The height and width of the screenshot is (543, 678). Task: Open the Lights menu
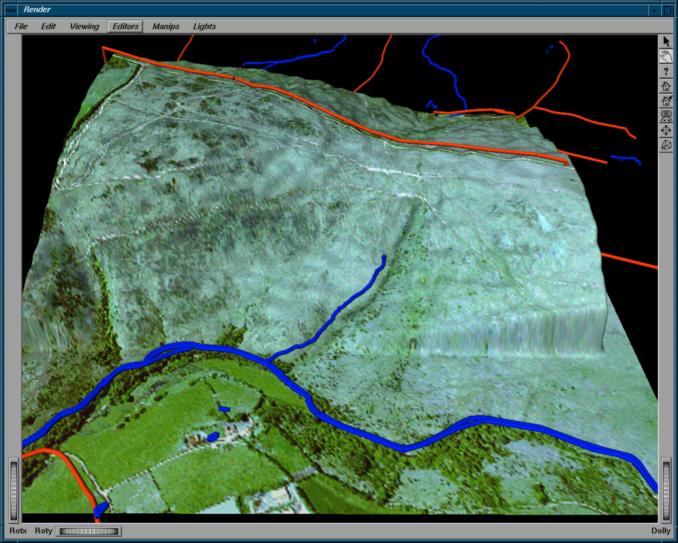click(x=204, y=26)
